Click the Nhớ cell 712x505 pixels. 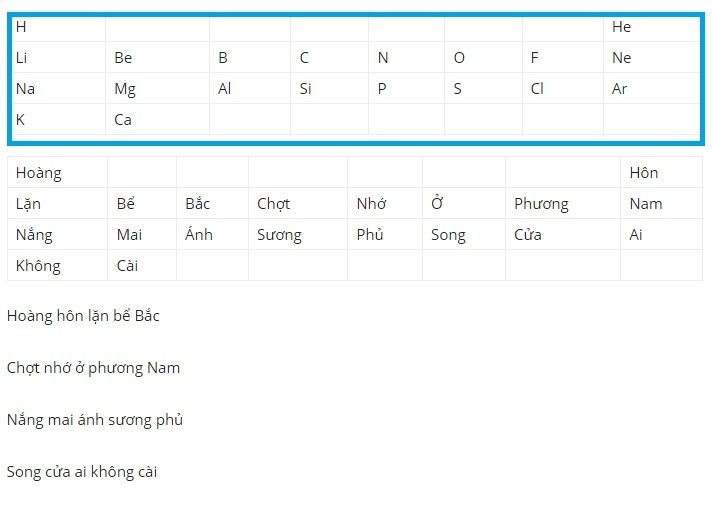pos(385,203)
